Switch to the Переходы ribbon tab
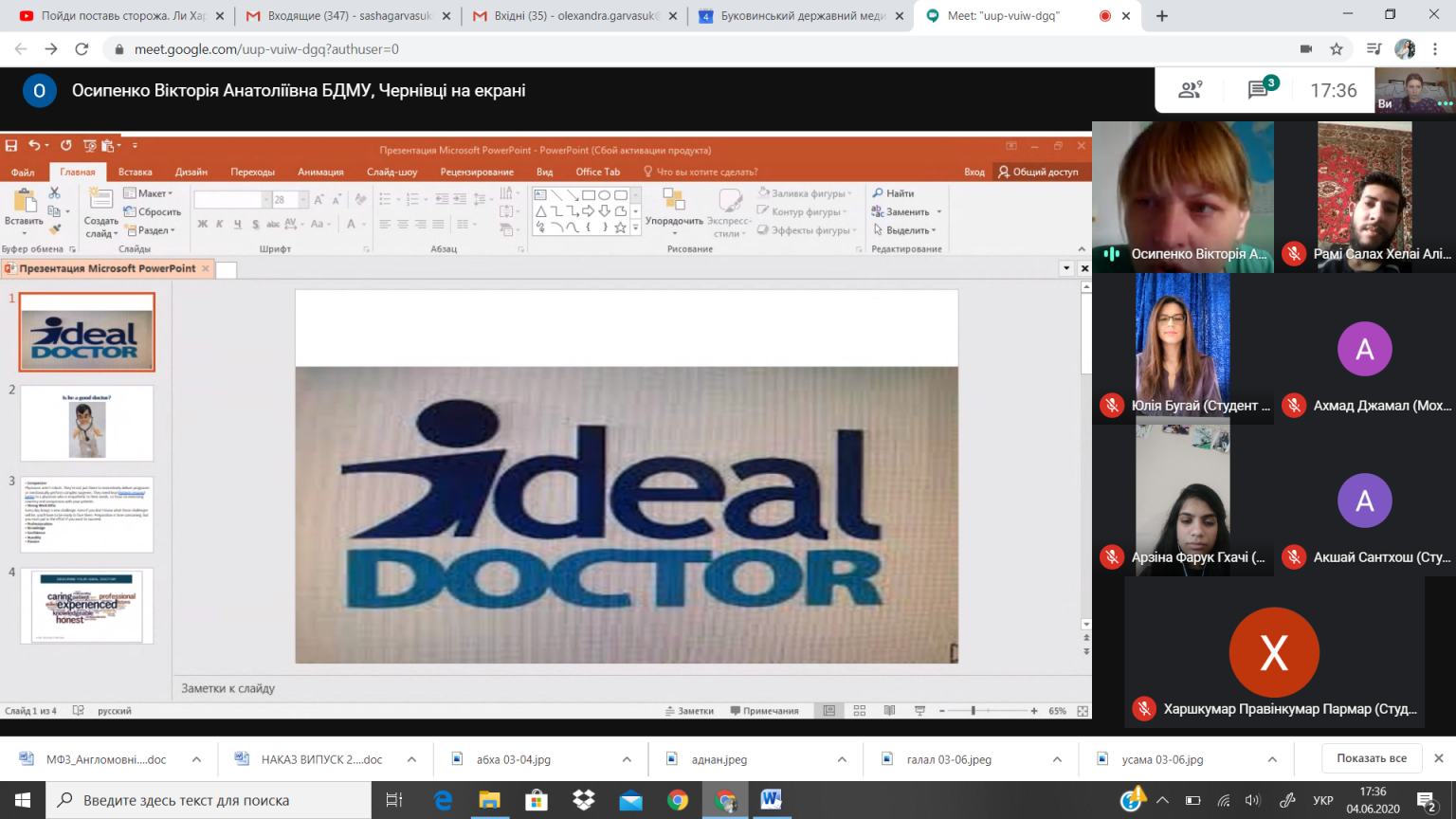Image resolution: width=1456 pixels, height=819 pixels. tap(252, 173)
